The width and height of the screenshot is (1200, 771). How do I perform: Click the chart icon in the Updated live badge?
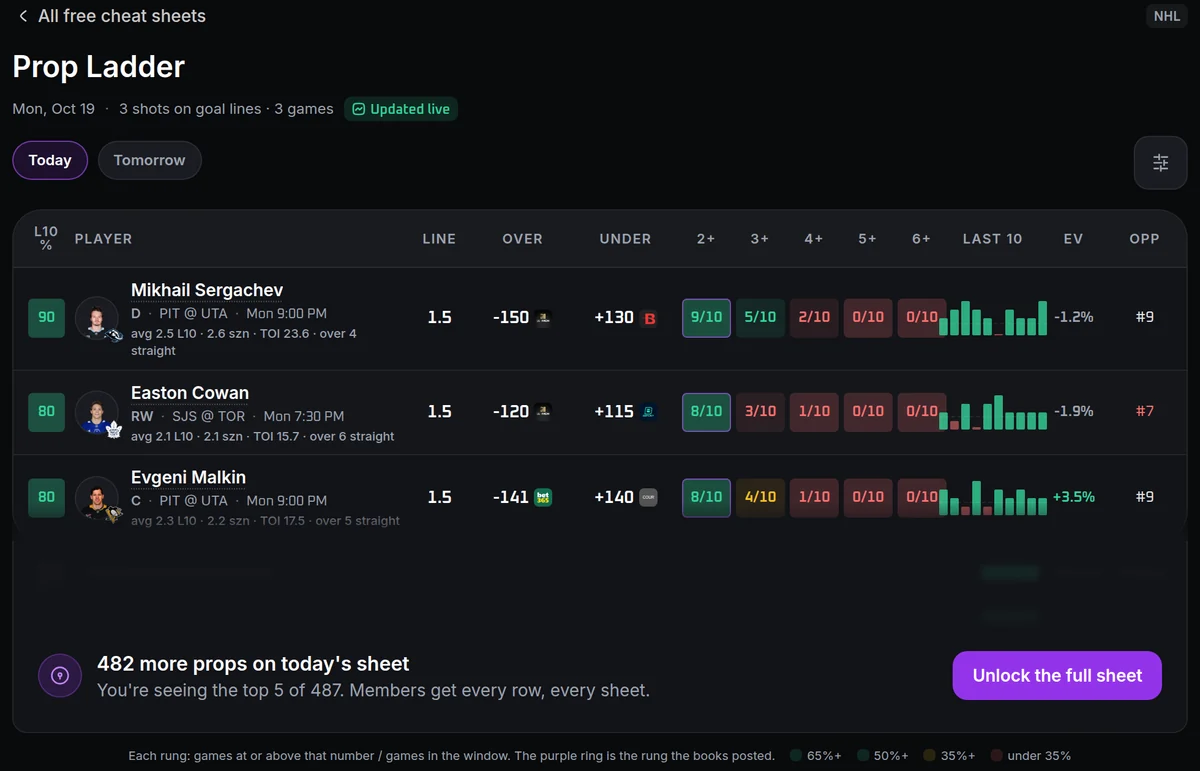tap(358, 109)
